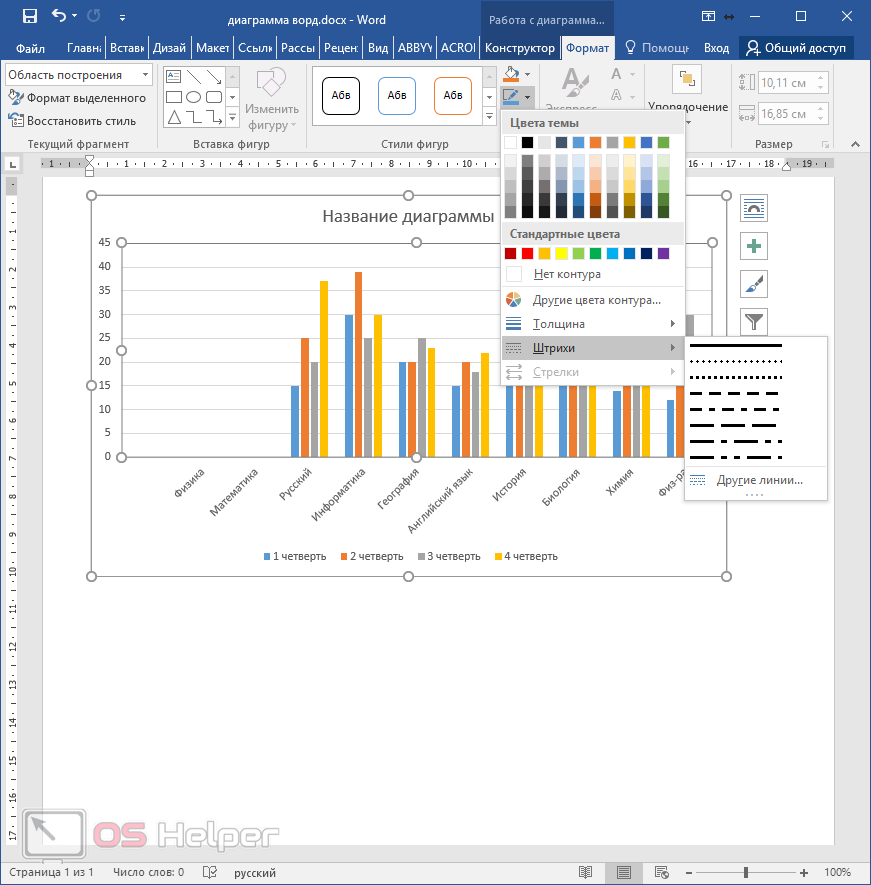Click the Save icon in the title bar
Screen dimensions: 871x885
29,16
